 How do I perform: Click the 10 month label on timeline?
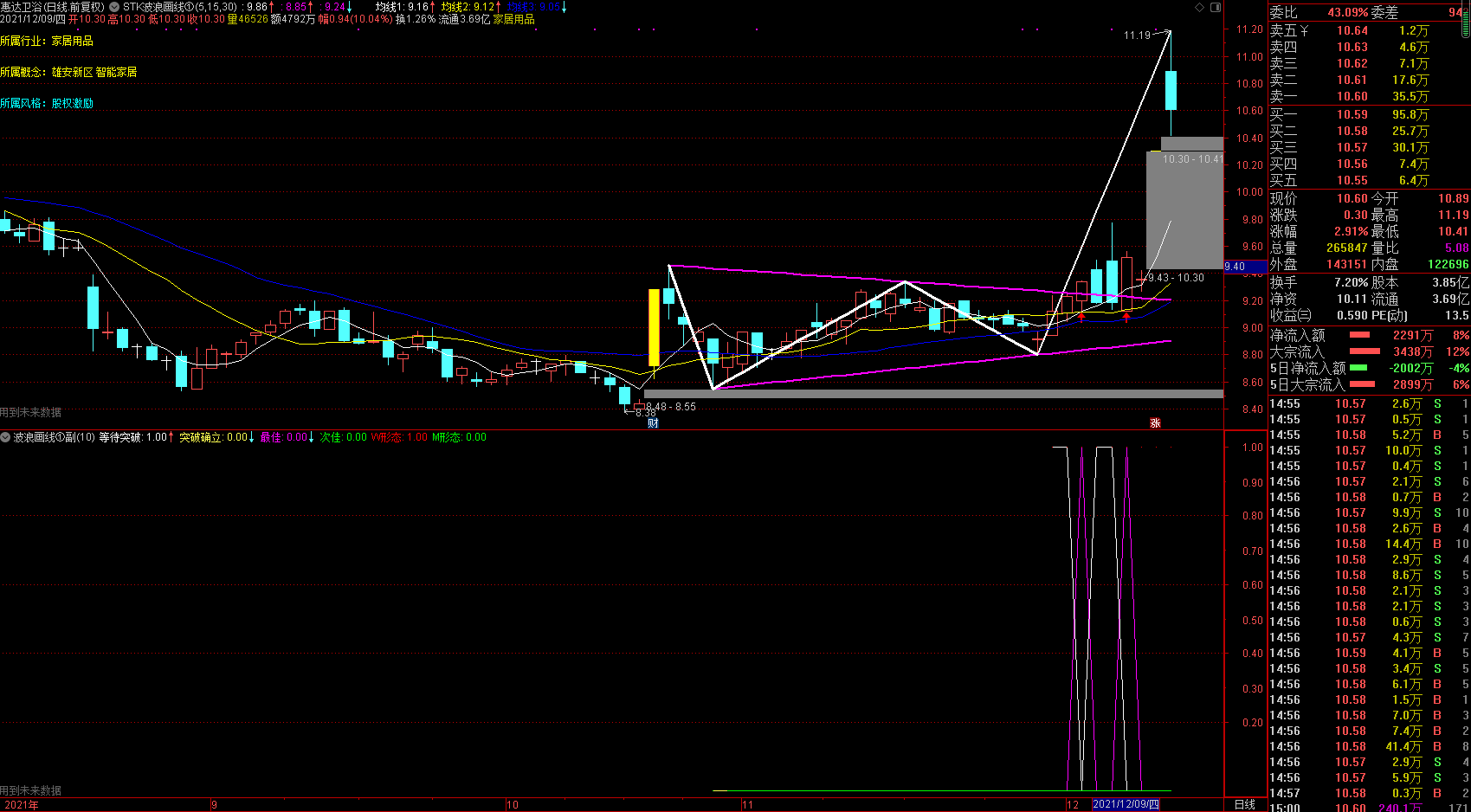(513, 805)
